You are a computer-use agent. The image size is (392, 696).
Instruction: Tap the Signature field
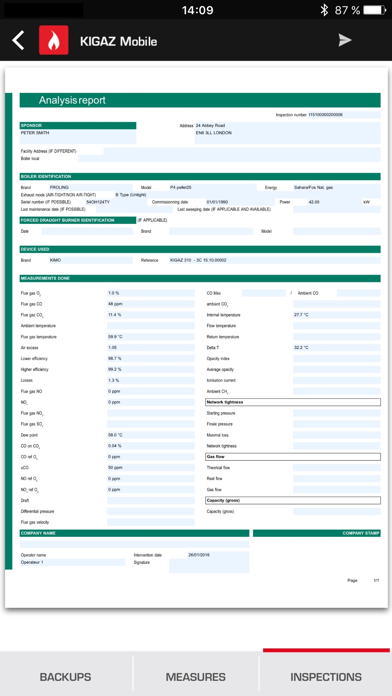click(x=209, y=566)
